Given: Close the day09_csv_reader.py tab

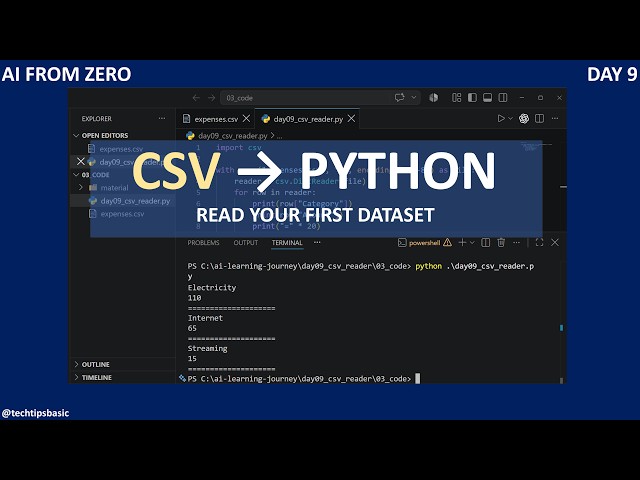Looking at the screenshot, I should 351,118.
